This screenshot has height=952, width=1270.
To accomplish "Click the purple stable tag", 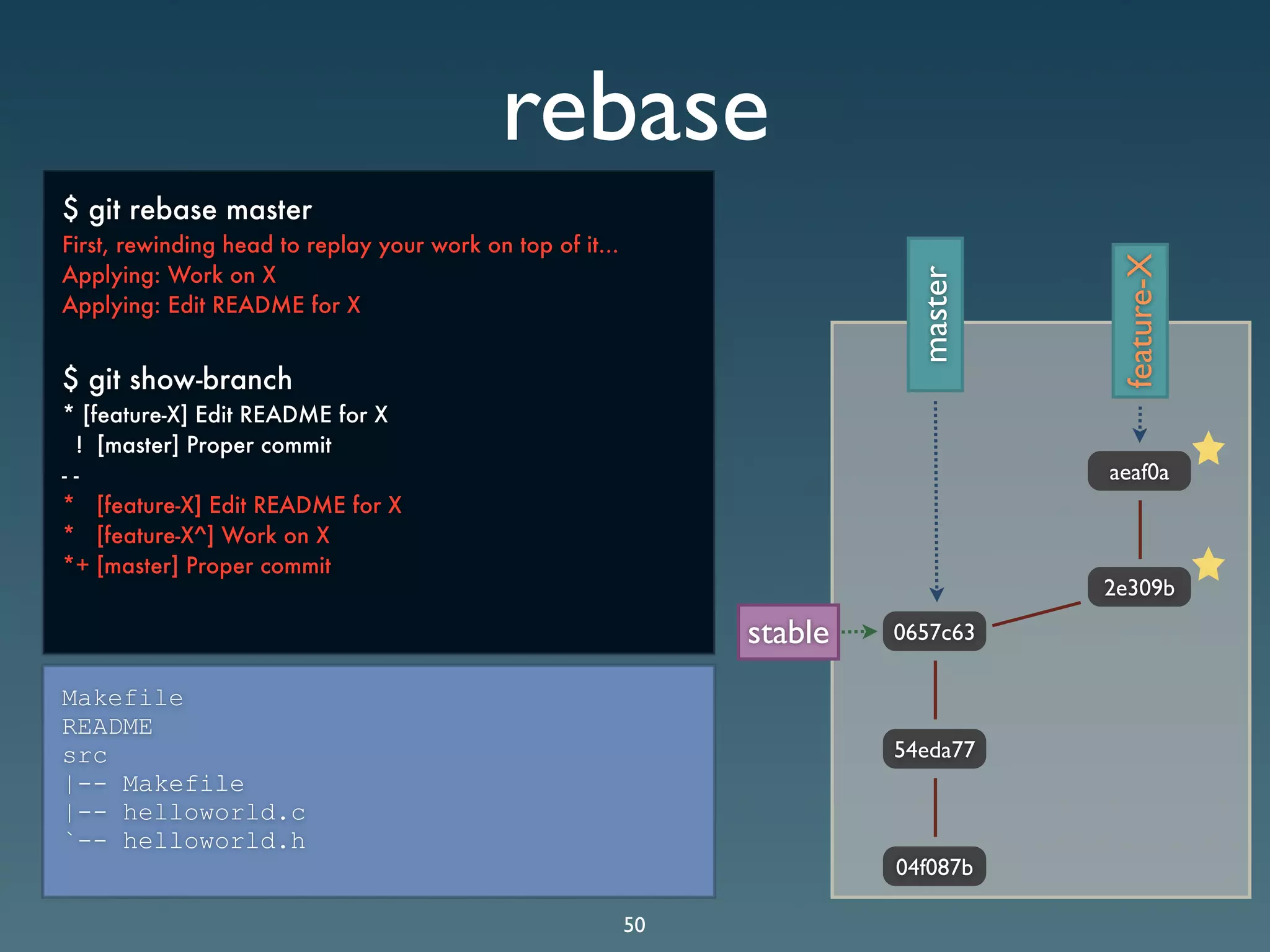I will 788,632.
